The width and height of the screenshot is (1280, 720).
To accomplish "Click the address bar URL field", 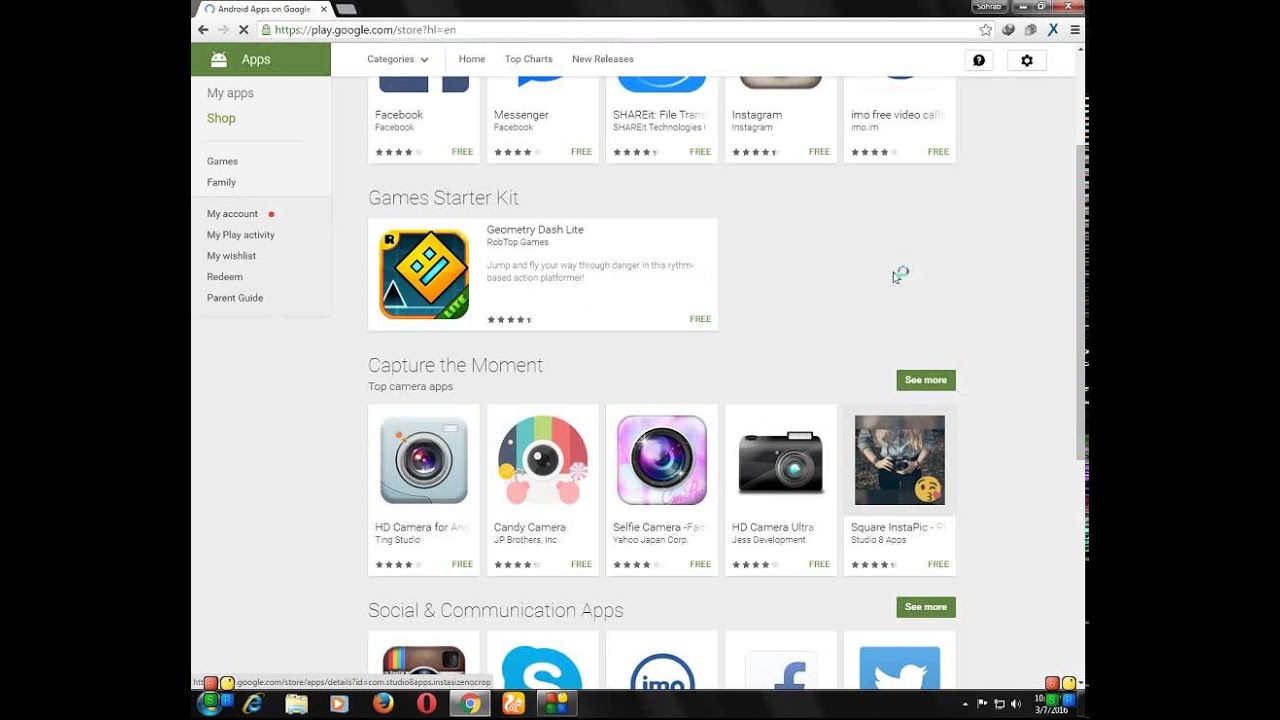I will (620, 30).
